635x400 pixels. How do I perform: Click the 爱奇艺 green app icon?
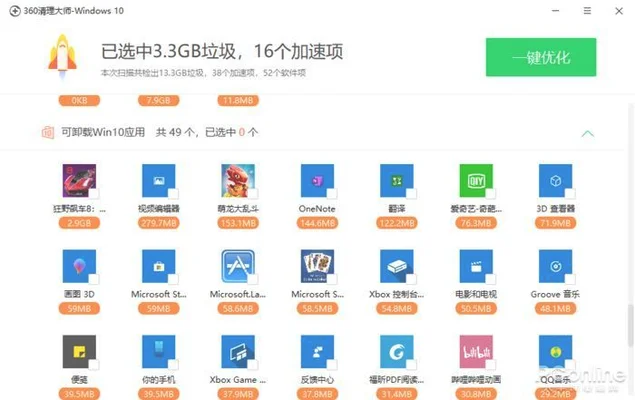coord(476,181)
